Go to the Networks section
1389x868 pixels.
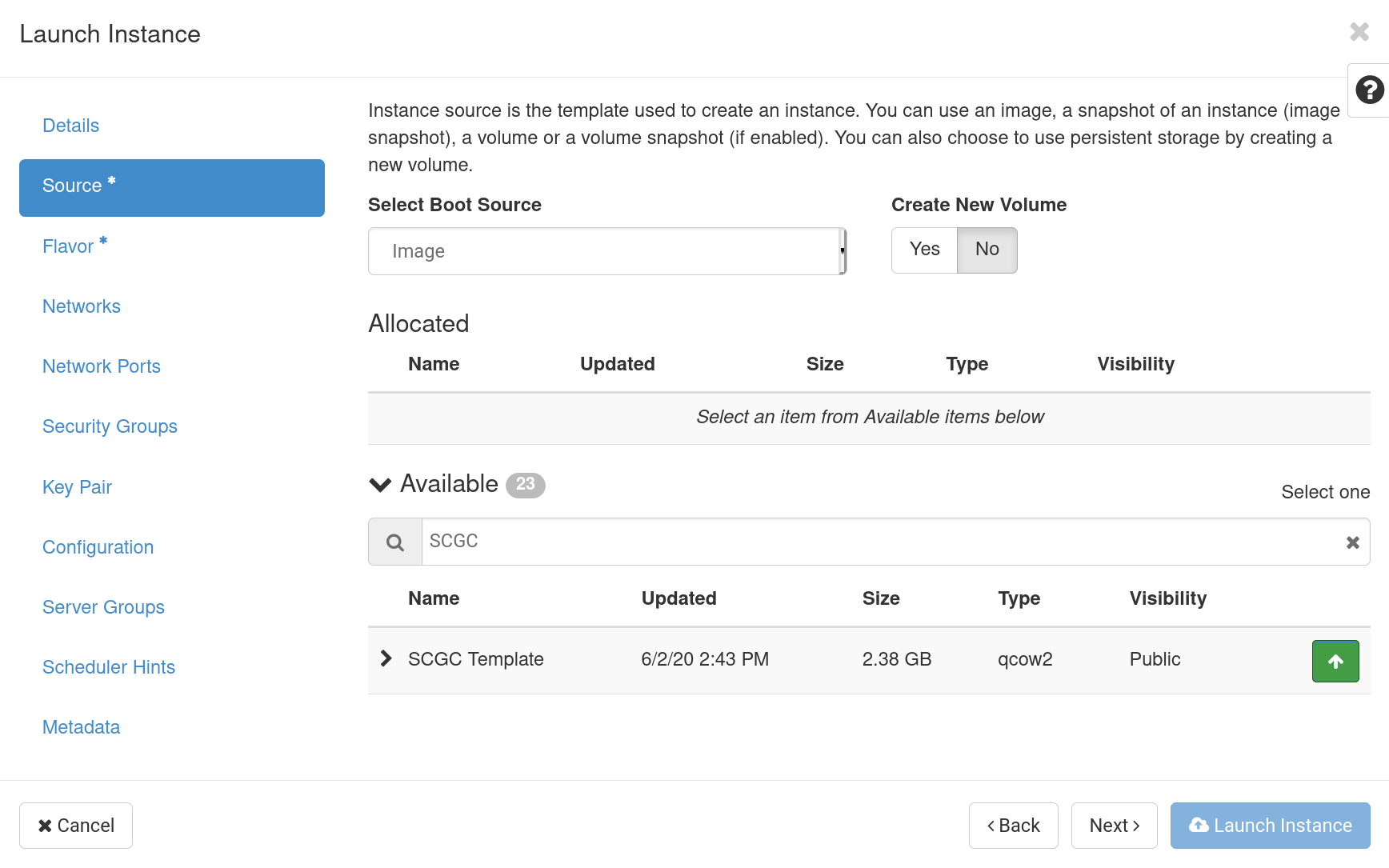point(81,306)
